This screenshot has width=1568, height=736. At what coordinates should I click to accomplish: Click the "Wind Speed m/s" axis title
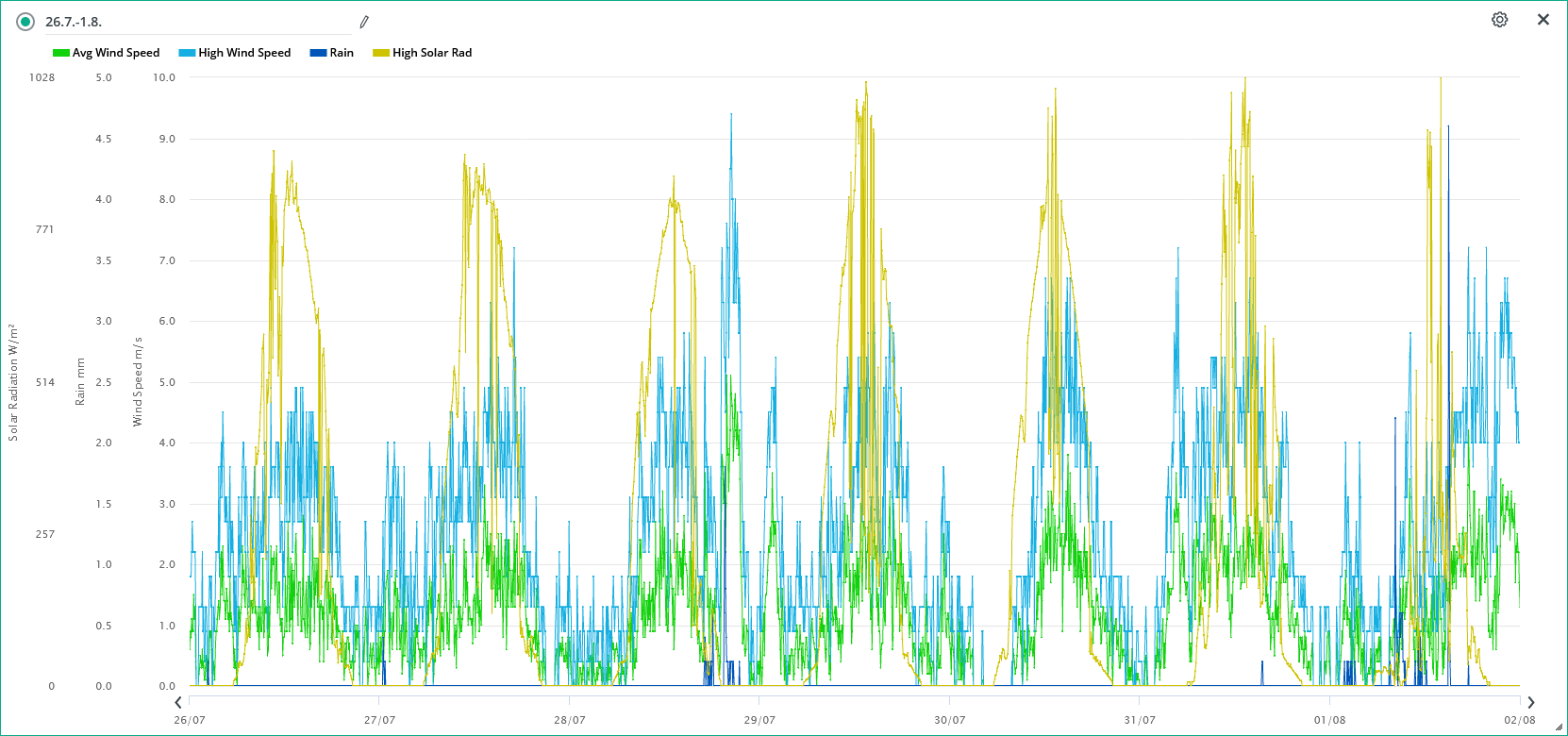[138, 381]
